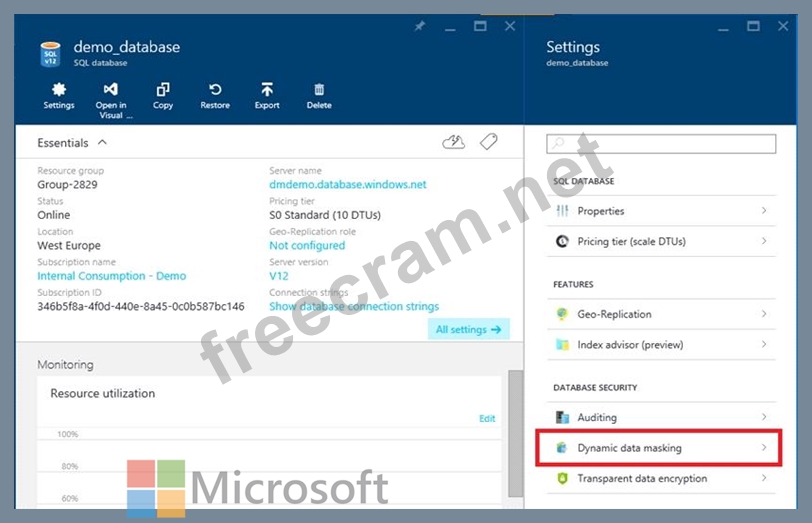The width and height of the screenshot is (812, 523).
Task: Select the Online status text
Action: [x=53, y=215]
